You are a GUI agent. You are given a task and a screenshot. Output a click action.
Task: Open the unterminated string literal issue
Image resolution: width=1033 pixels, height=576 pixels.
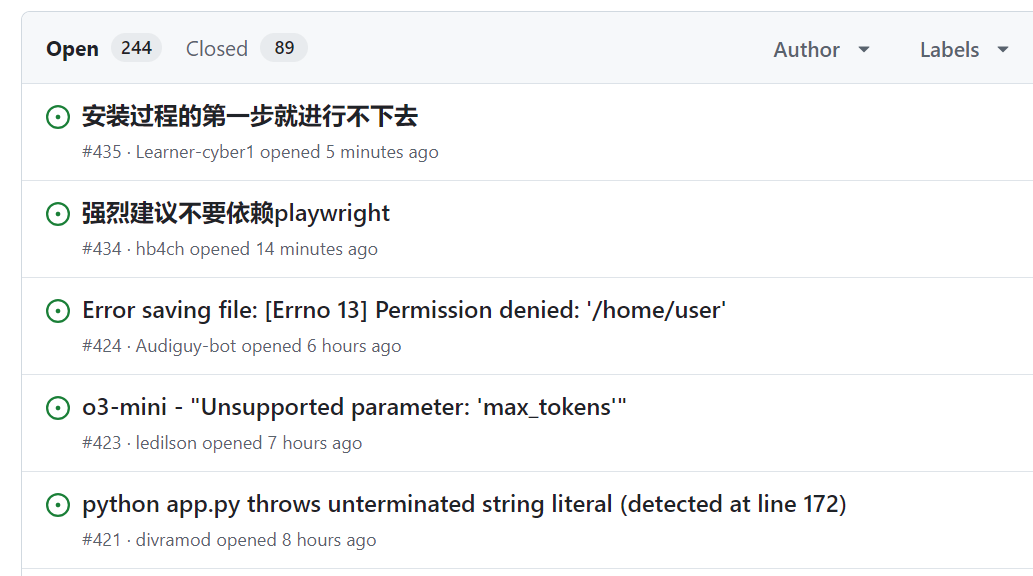(464, 505)
